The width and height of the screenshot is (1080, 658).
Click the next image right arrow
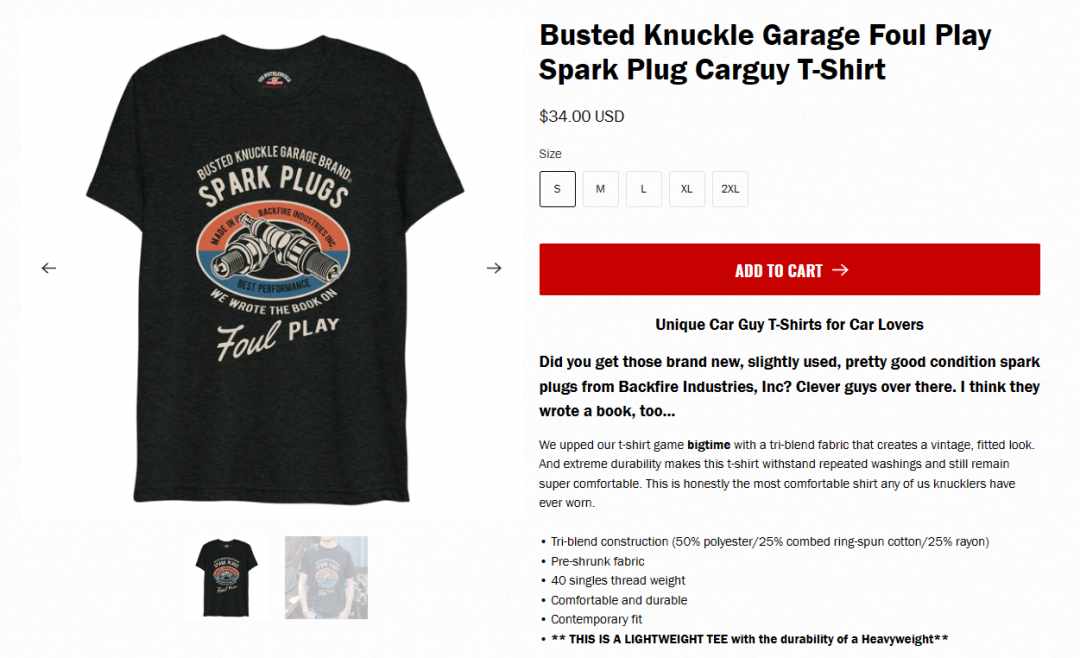[x=494, y=268]
